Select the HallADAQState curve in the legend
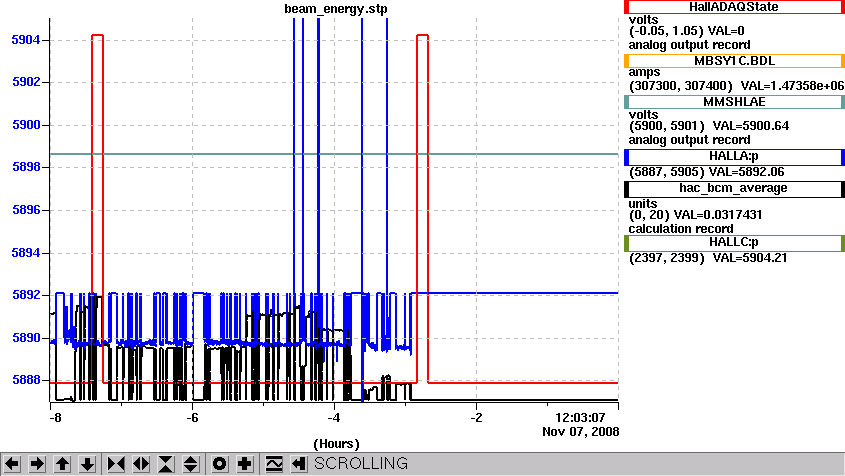This screenshot has height=476, width=845. [734, 7]
